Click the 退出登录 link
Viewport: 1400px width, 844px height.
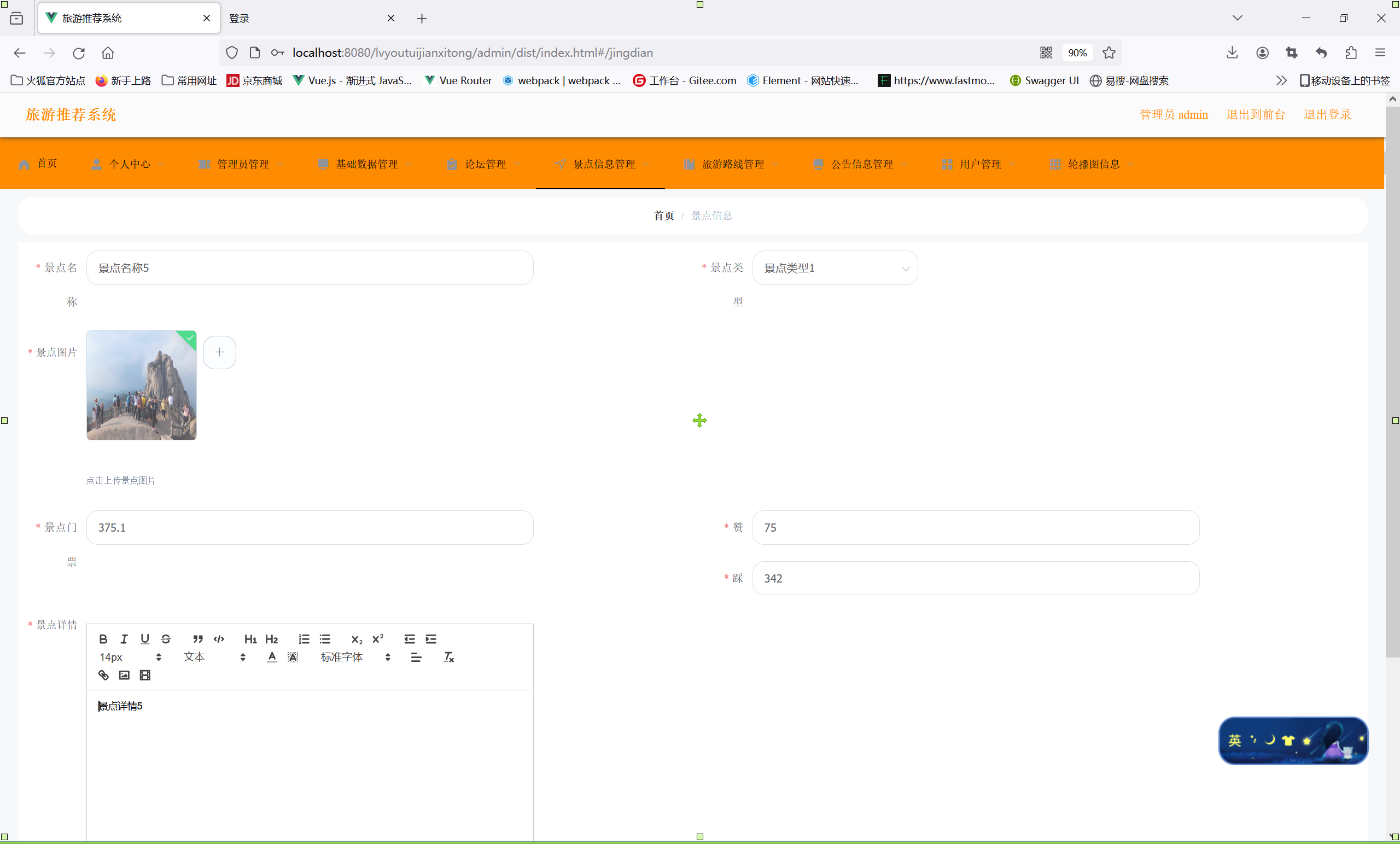click(x=1327, y=114)
